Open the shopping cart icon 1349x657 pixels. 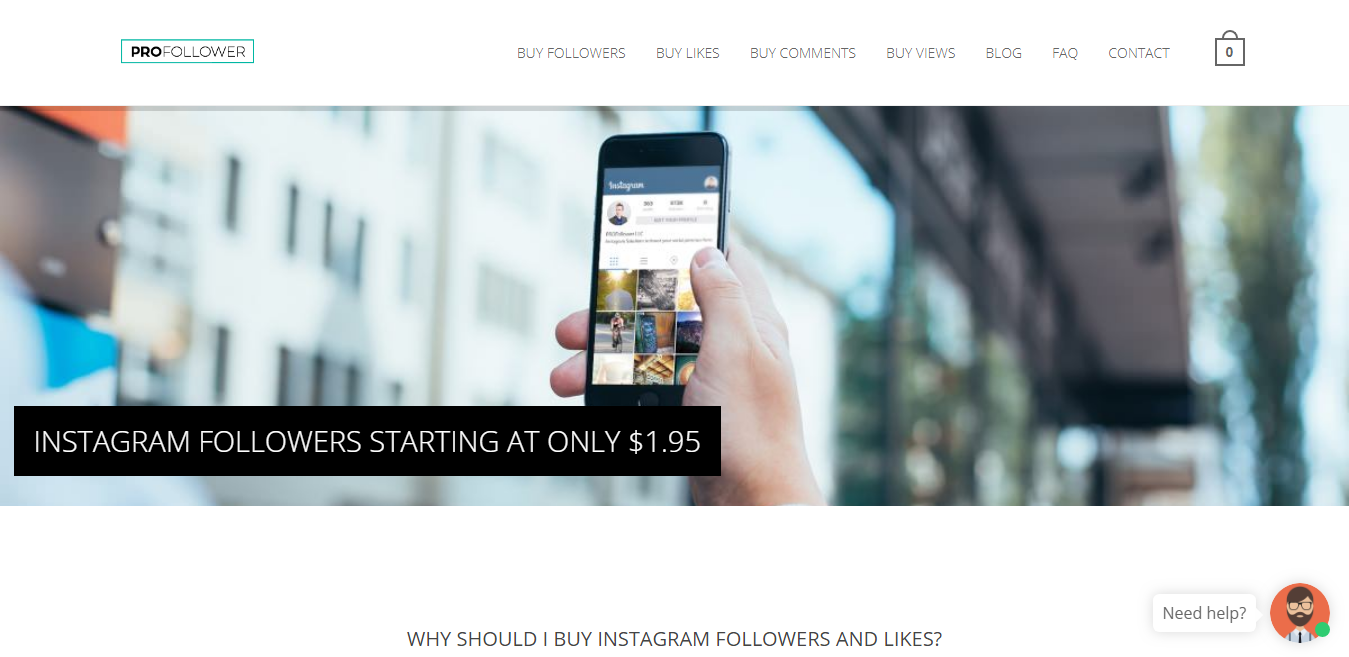point(1229,49)
